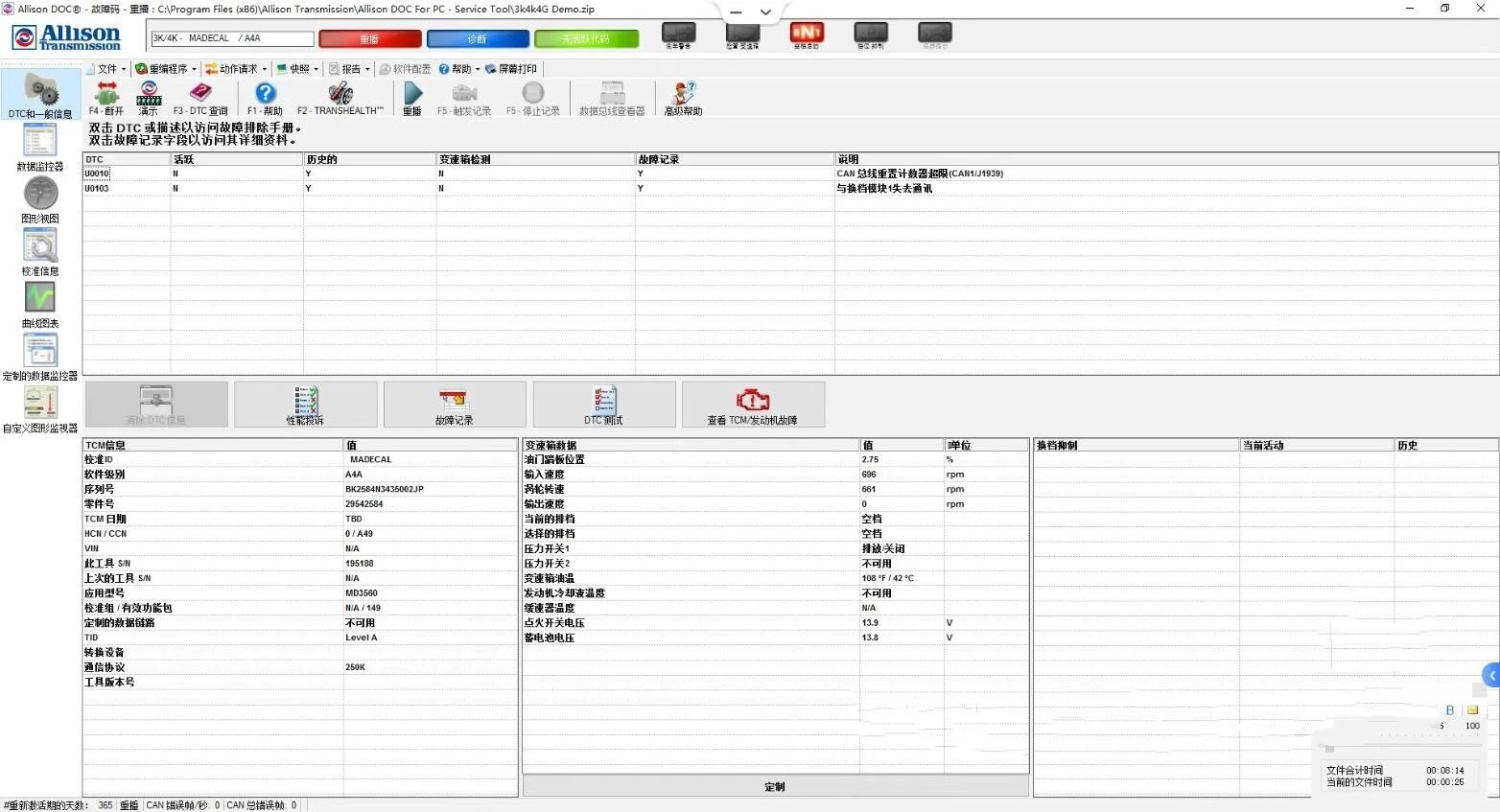Click the 说明 column header

[x=1166, y=159]
